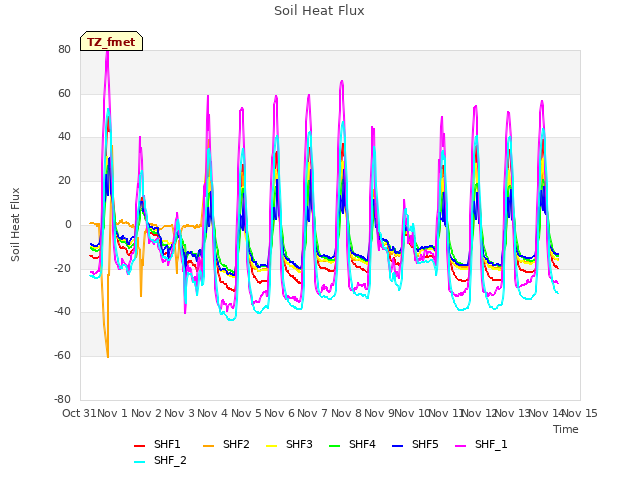Click the TZ_fmet annotation label
Viewport: 640px width, 480px height.
tap(111, 42)
